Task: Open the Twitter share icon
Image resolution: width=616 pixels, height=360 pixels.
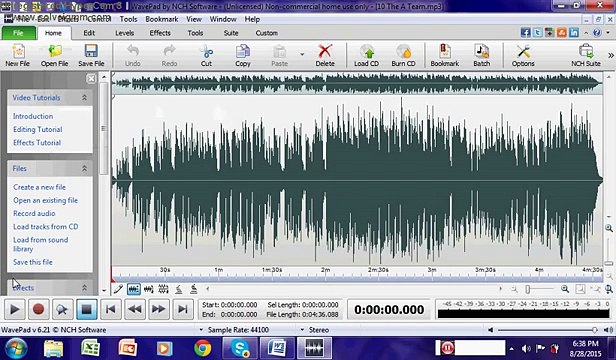Action: 537,33
